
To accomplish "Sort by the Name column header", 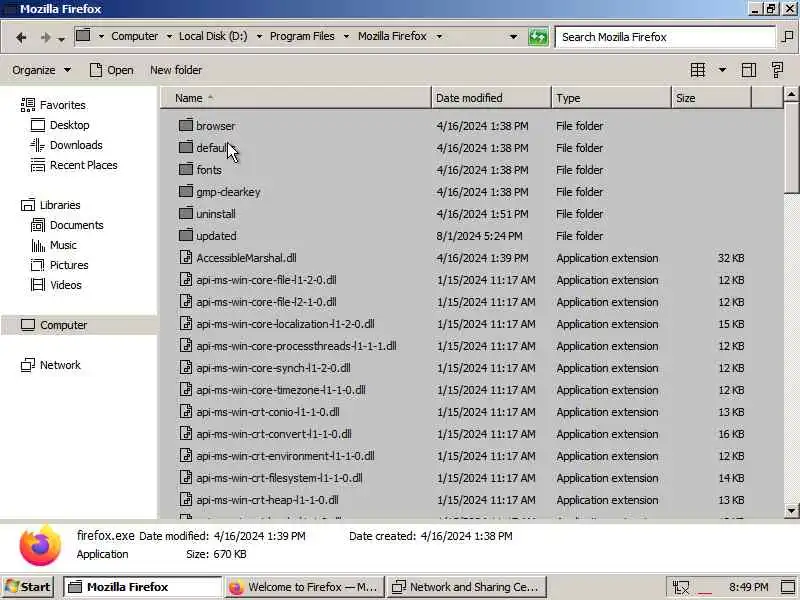I will (x=296, y=98).
